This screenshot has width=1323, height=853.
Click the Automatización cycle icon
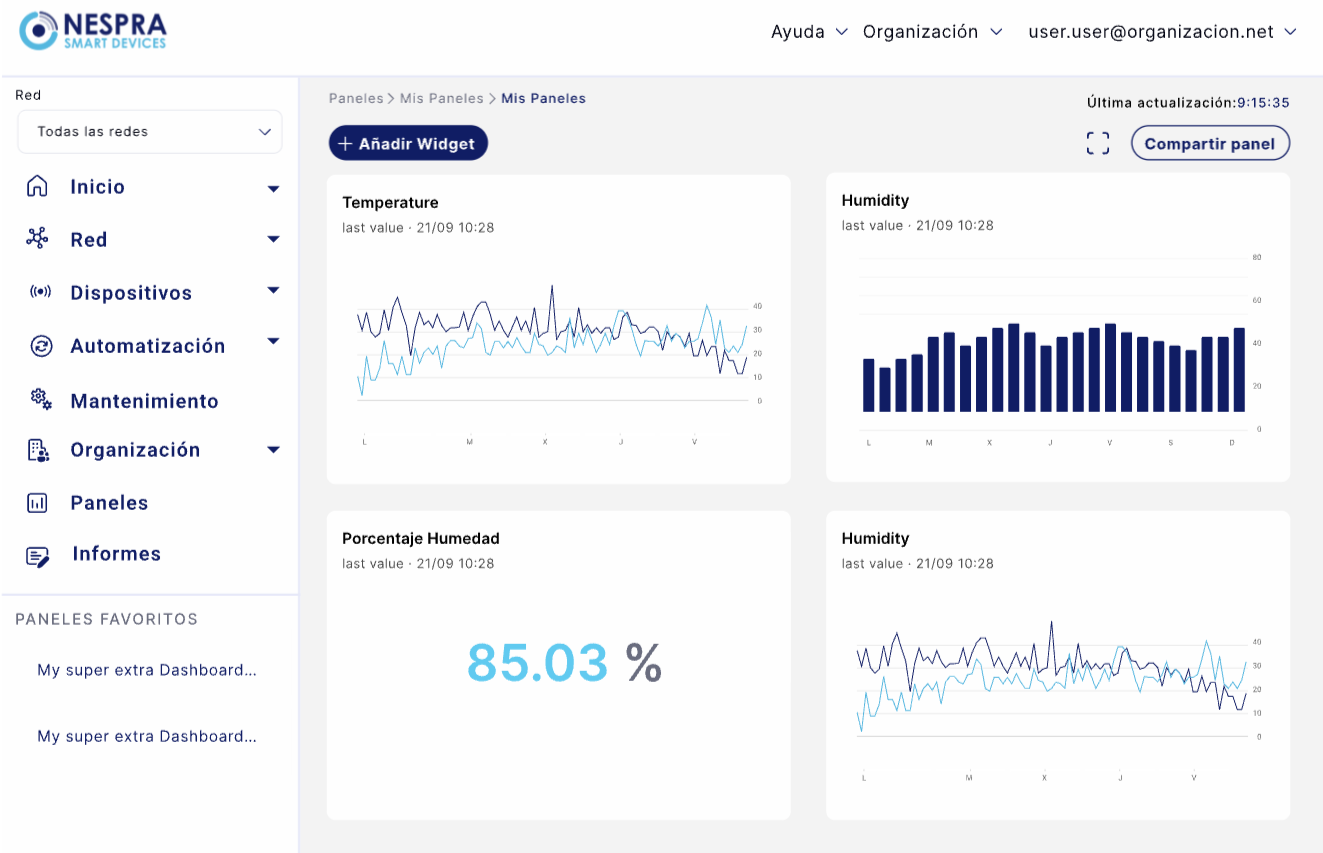[41, 346]
